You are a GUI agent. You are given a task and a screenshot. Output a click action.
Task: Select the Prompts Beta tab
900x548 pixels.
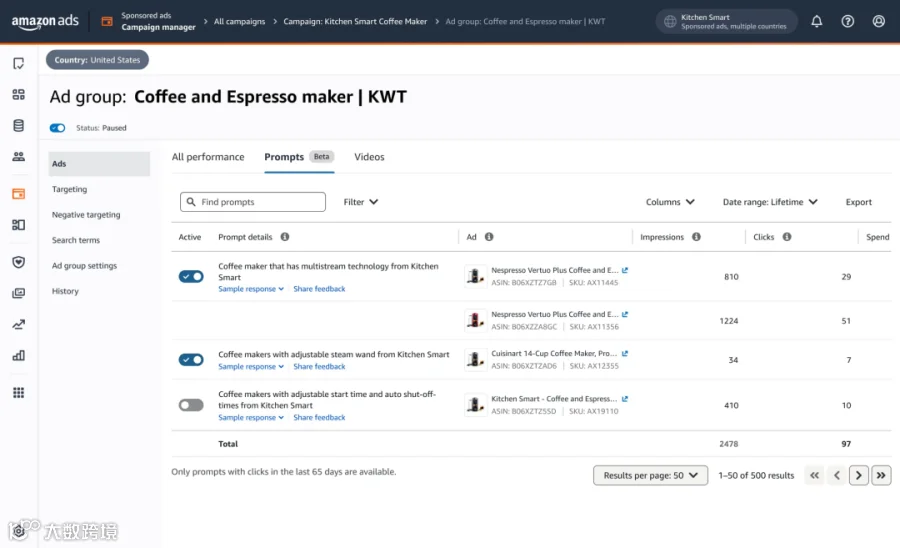(298, 157)
